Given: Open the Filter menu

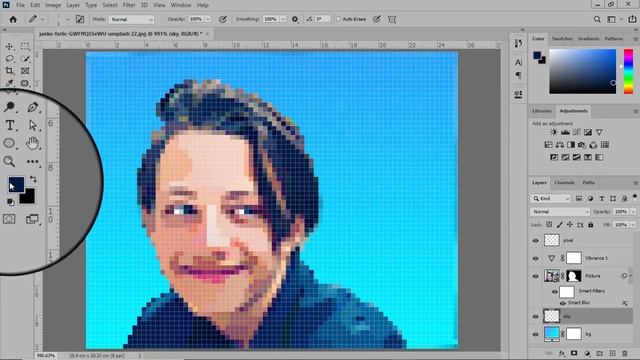Looking at the screenshot, I should click(x=129, y=5).
